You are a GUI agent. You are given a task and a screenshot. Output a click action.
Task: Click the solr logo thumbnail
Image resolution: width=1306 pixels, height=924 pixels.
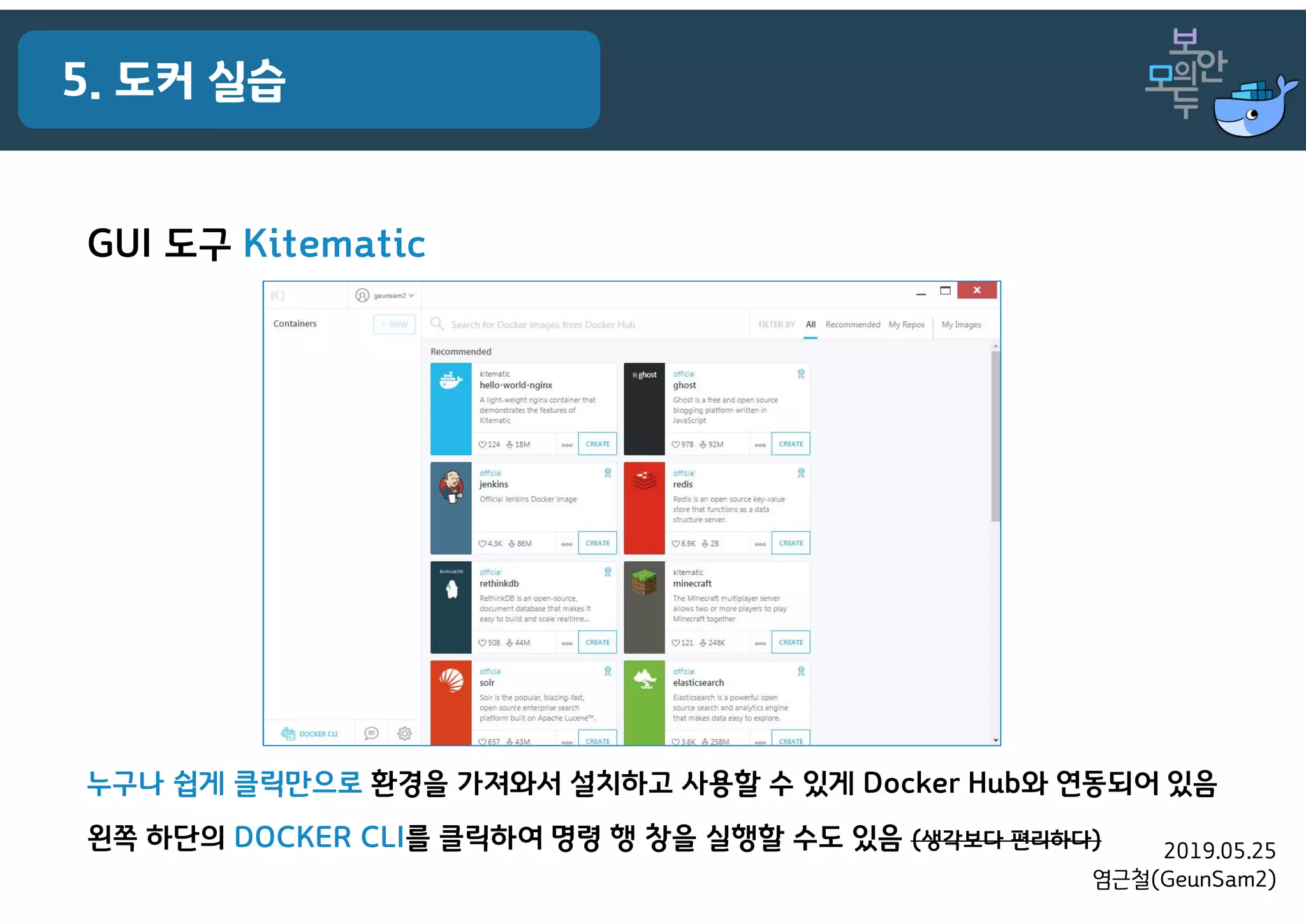pyautogui.click(x=451, y=703)
